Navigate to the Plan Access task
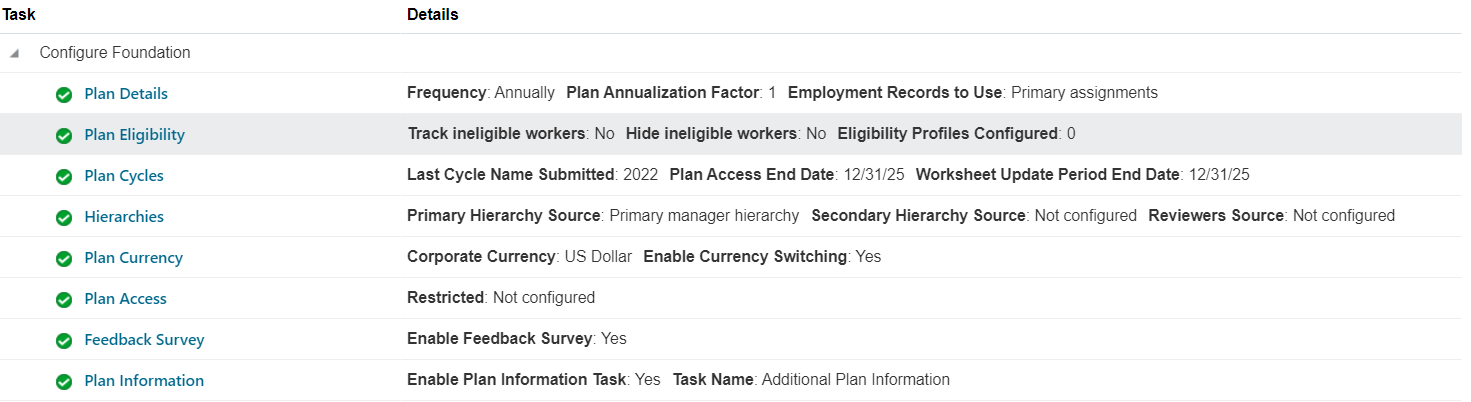This screenshot has width=1471, height=402. [x=125, y=299]
